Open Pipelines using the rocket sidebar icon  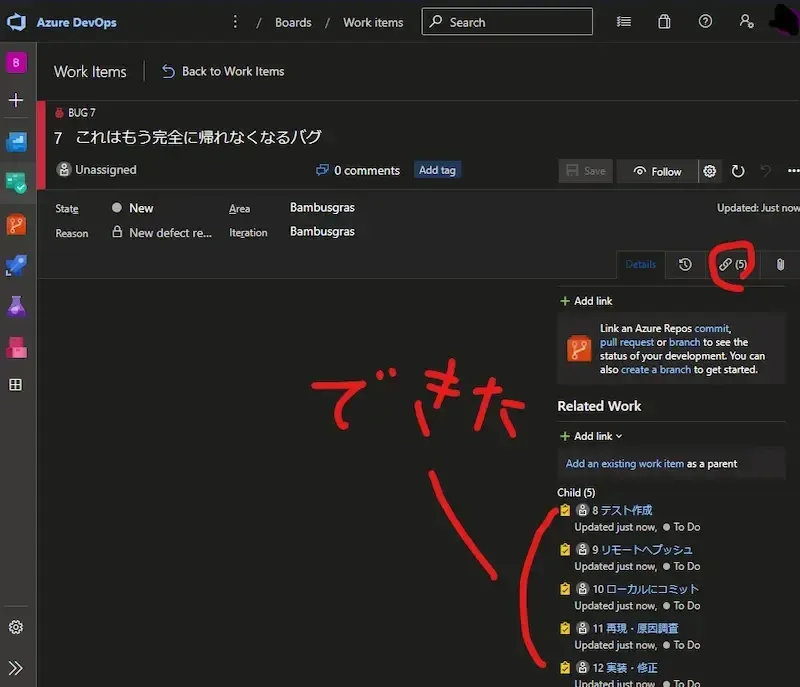[x=15, y=265]
